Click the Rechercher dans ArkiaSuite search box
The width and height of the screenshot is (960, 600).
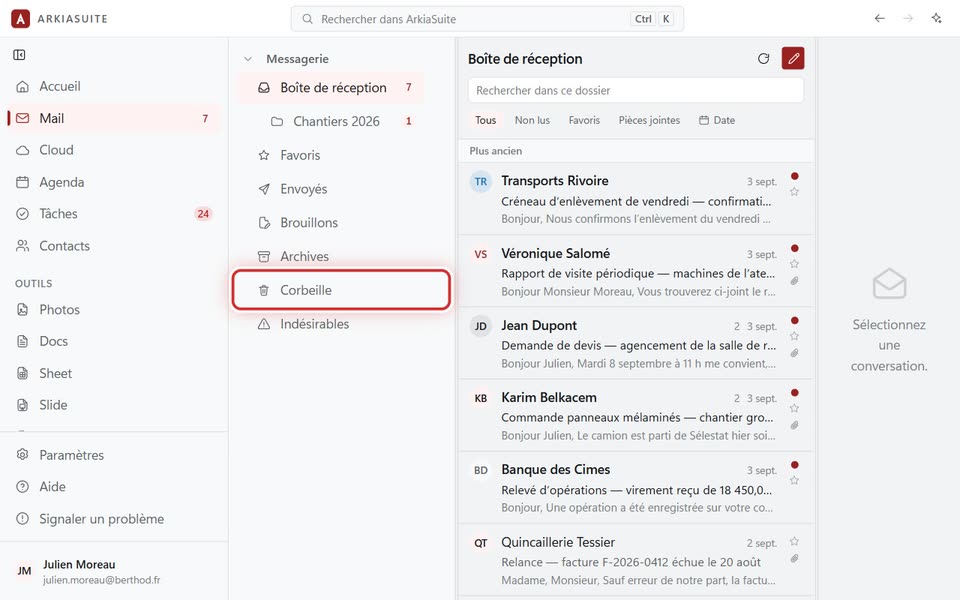pyautogui.click(x=487, y=19)
